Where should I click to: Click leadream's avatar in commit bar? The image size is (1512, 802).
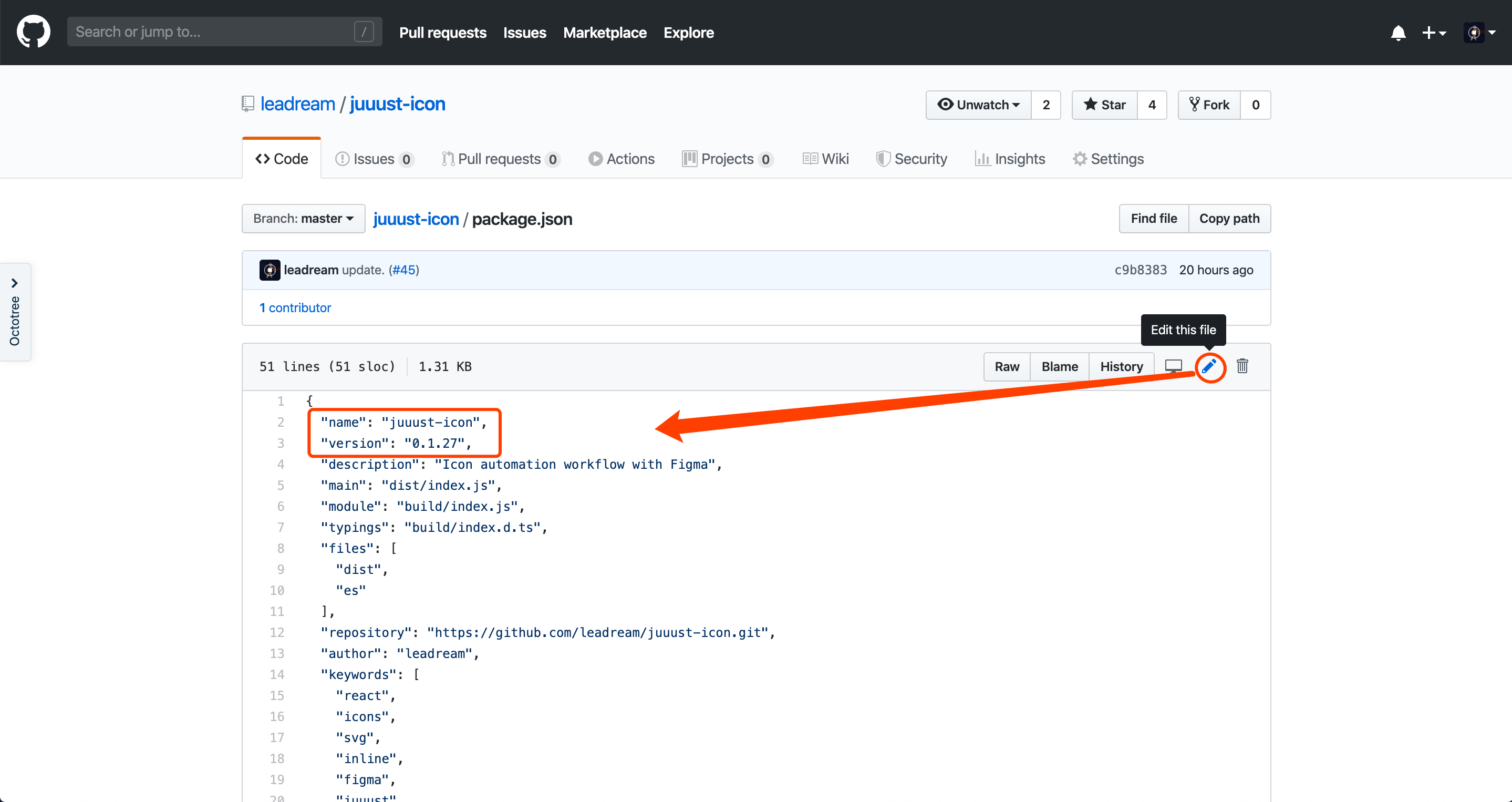tap(270, 270)
